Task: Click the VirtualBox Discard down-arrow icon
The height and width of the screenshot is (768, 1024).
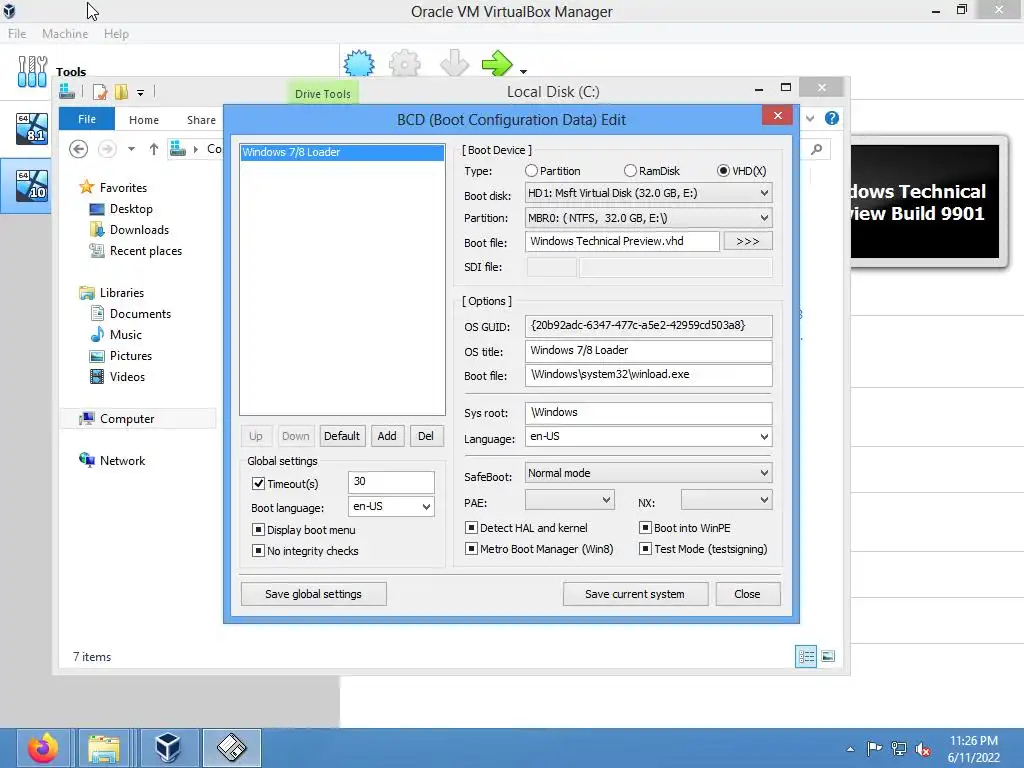Action: 454,63
